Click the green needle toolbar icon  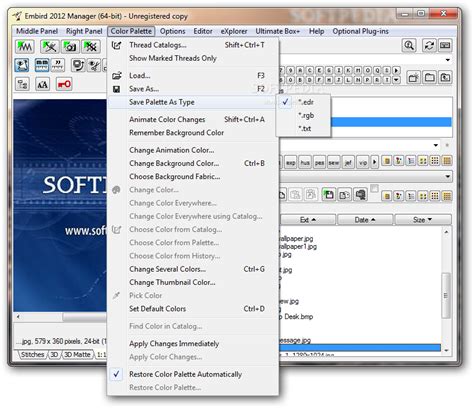(x=50, y=46)
